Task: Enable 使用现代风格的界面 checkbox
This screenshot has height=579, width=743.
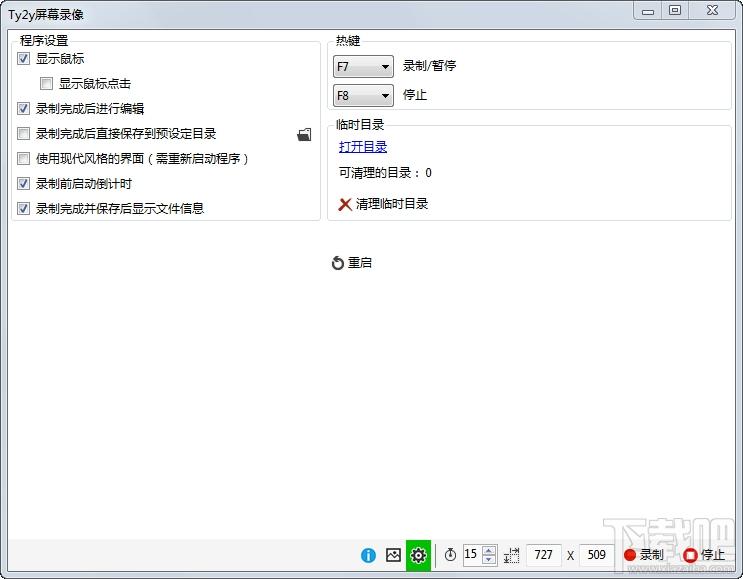Action: click(23, 158)
